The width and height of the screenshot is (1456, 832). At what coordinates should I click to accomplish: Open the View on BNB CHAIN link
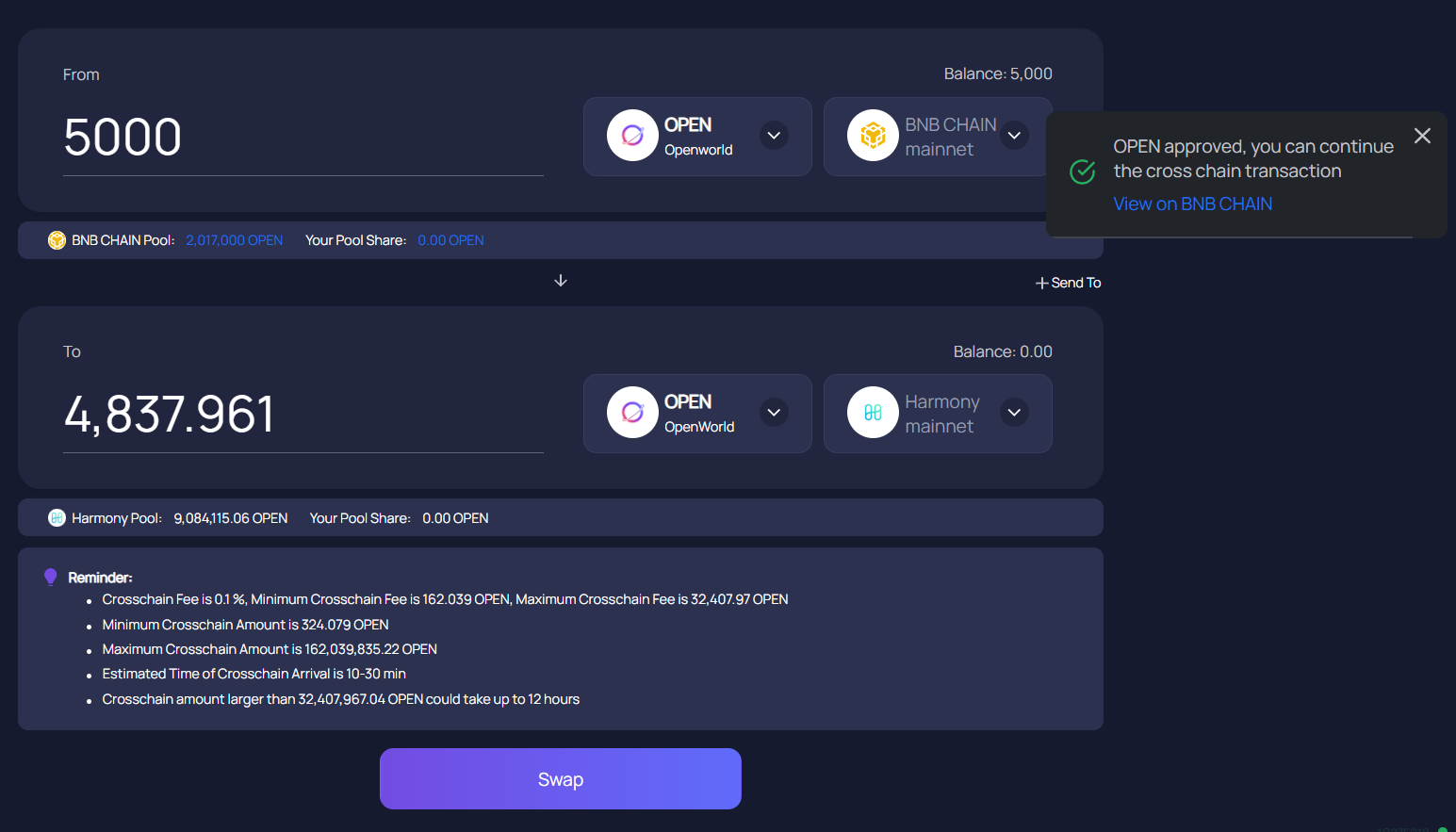point(1192,204)
